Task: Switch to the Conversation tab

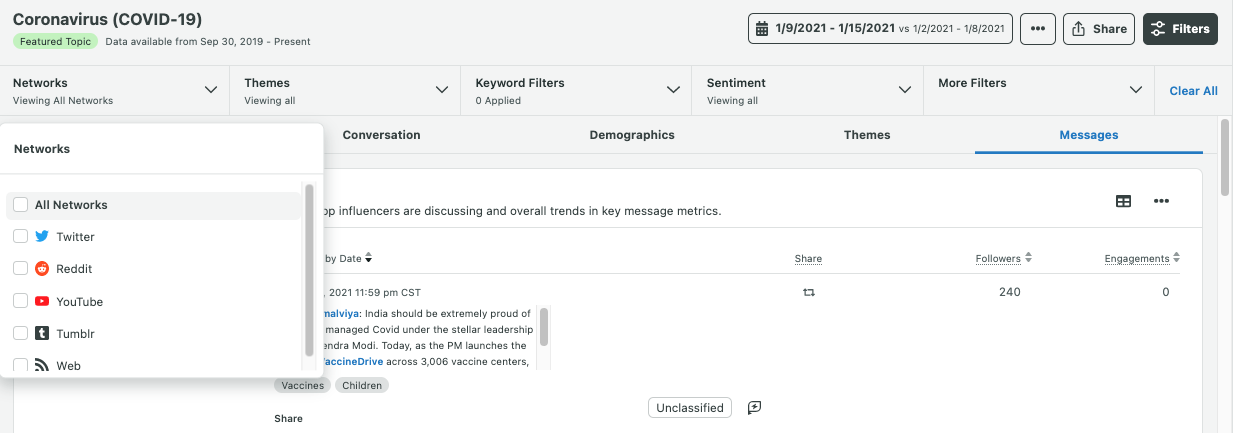Action: click(x=381, y=135)
